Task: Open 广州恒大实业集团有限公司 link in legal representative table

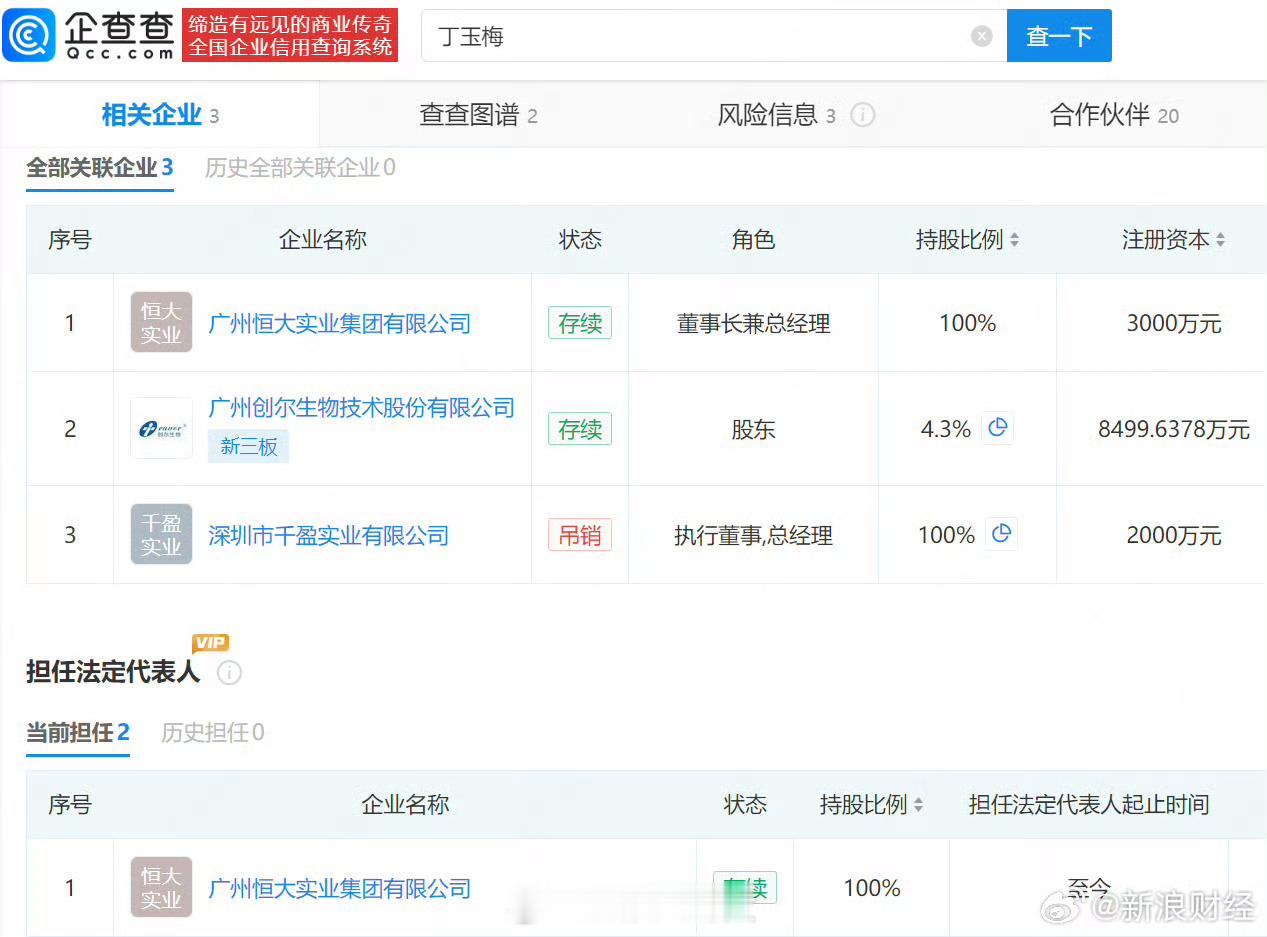Action: [339, 888]
